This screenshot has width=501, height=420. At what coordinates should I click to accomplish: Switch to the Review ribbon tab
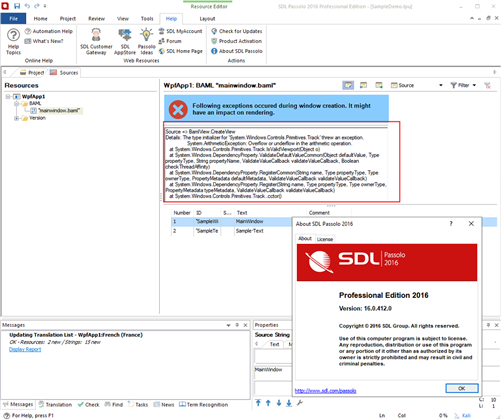96,19
